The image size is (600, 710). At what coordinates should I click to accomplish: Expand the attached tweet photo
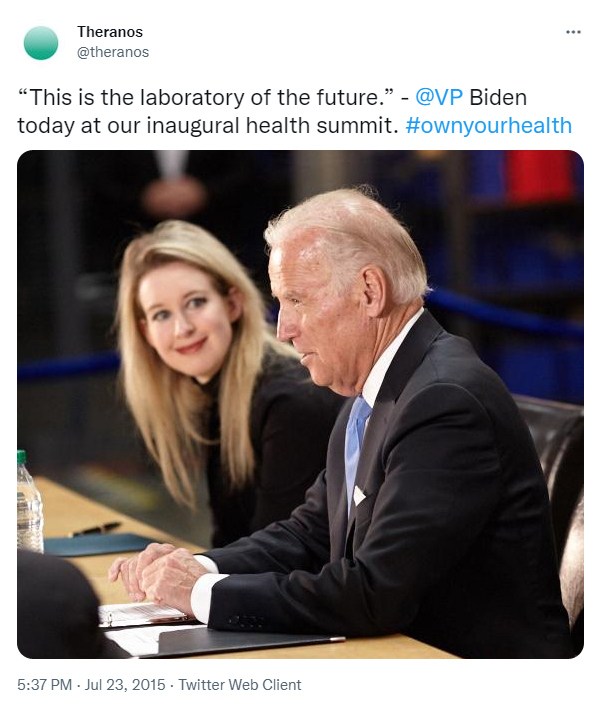300,404
